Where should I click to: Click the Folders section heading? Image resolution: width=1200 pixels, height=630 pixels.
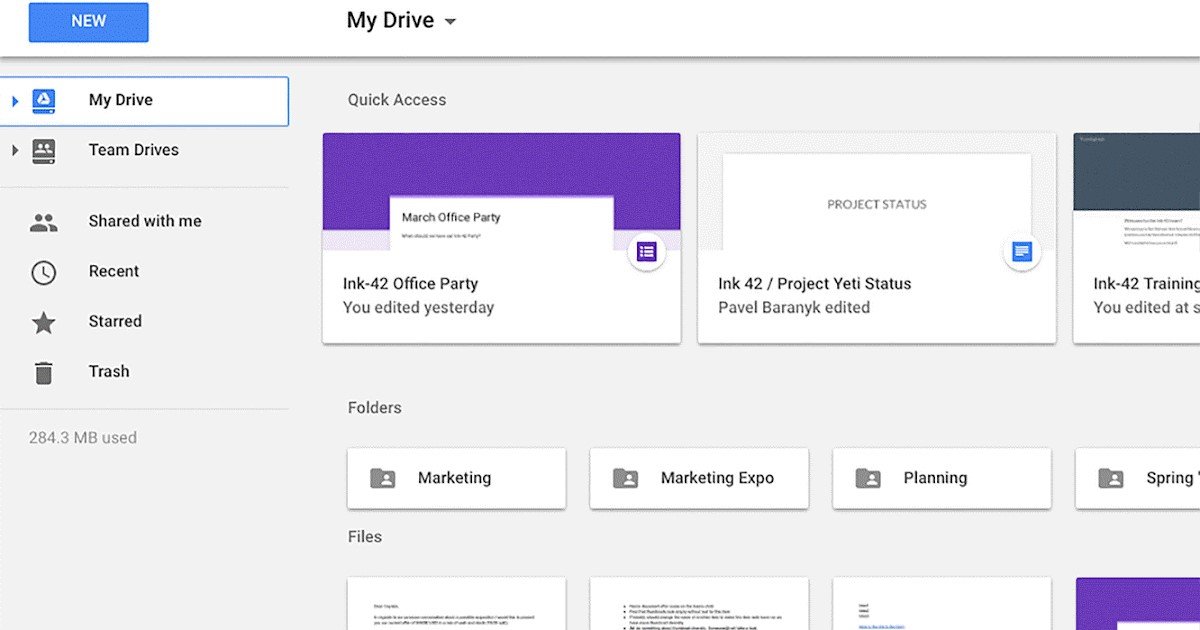(375, 408)
